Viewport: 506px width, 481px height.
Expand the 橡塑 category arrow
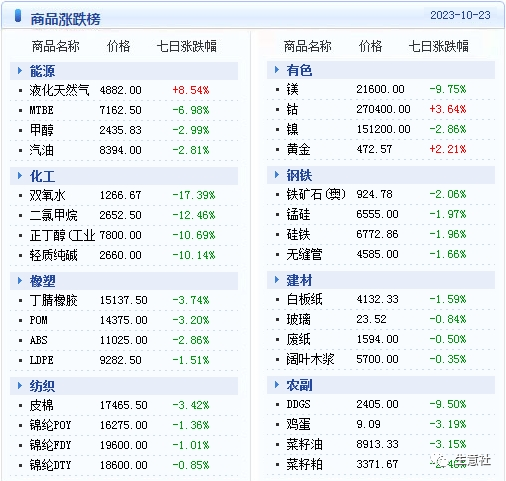[20, 281]
